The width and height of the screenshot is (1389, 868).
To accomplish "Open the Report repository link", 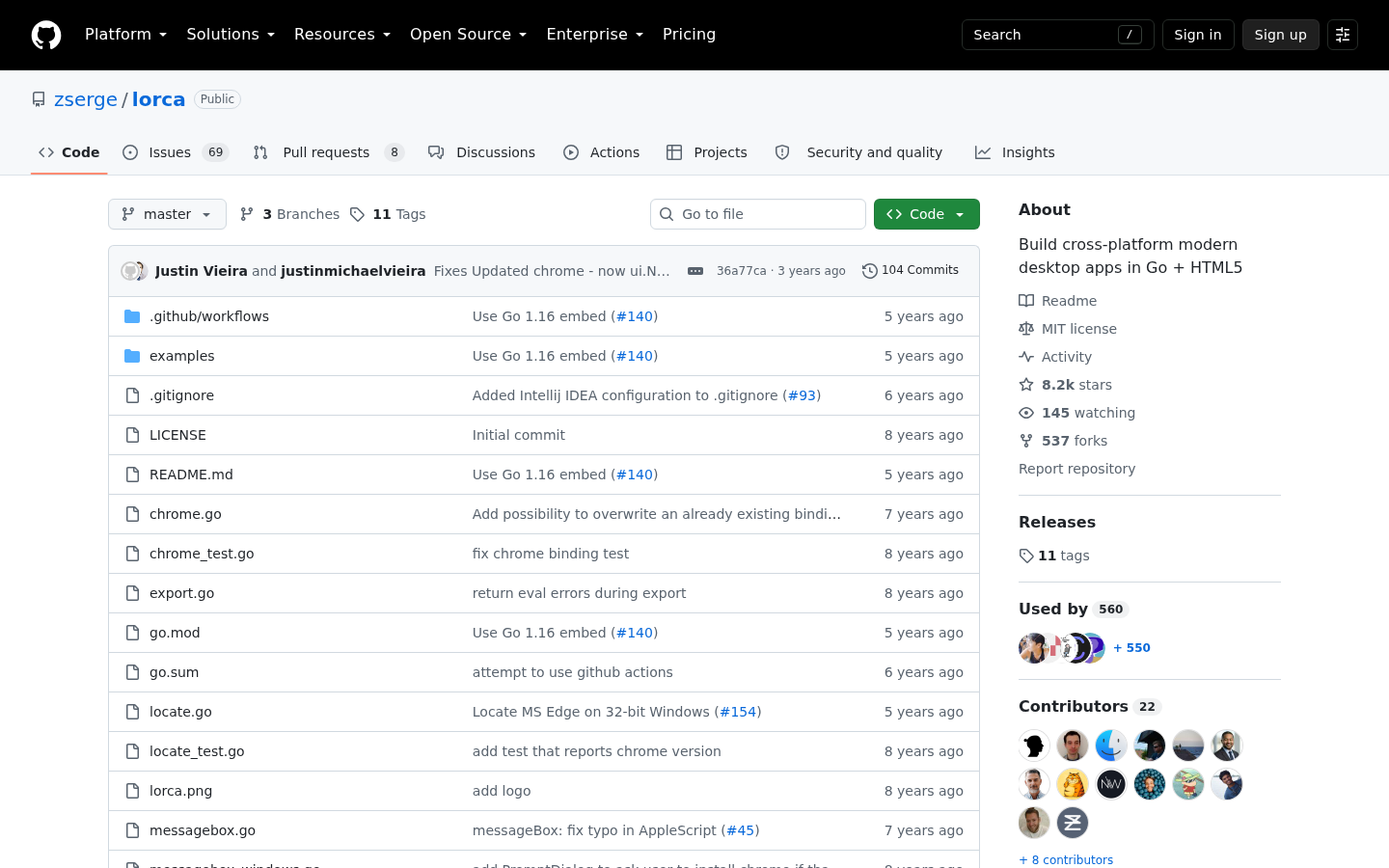I will point(1076,469).
